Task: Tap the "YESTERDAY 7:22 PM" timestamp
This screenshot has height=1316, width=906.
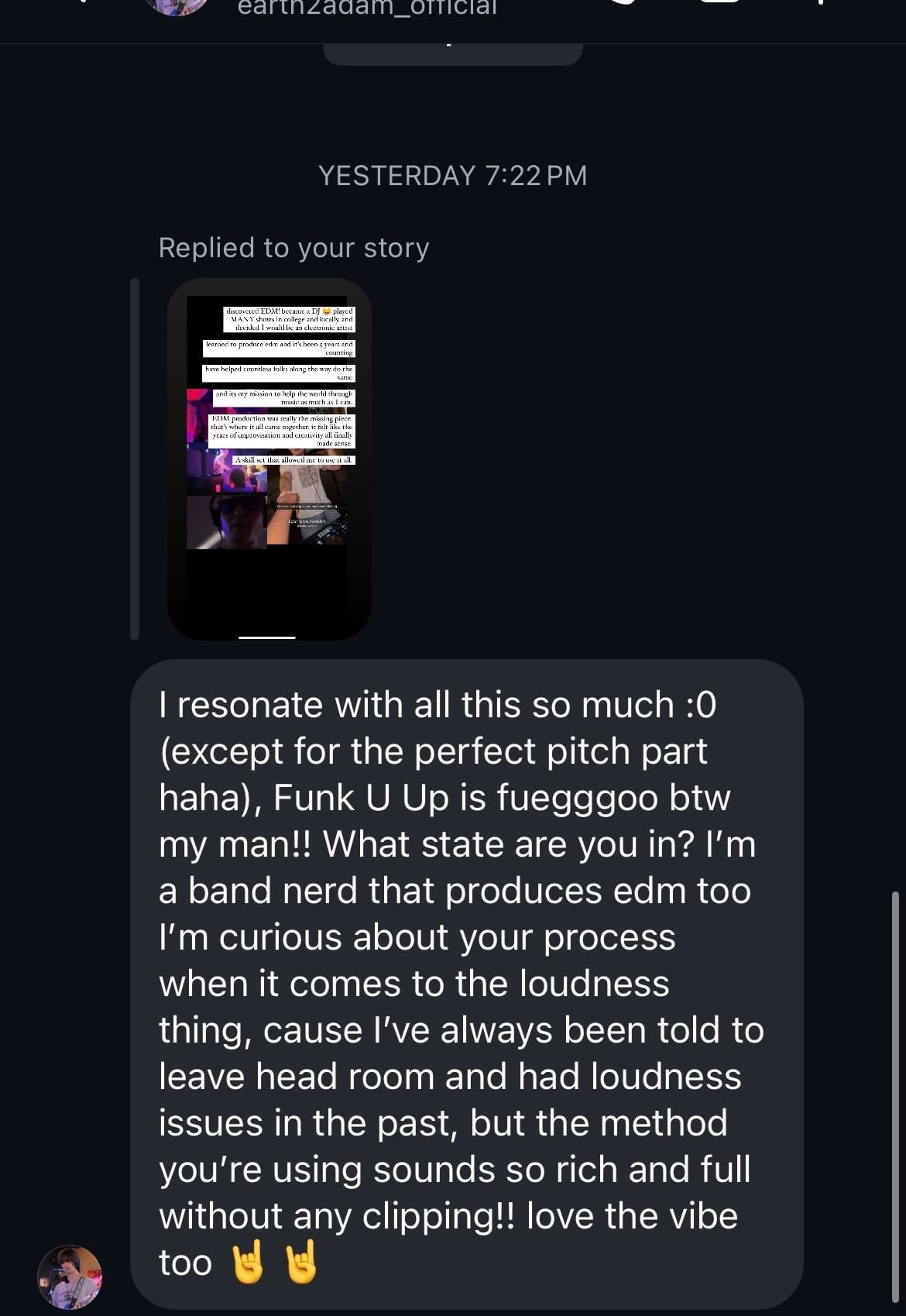Action: pos(452,176)
